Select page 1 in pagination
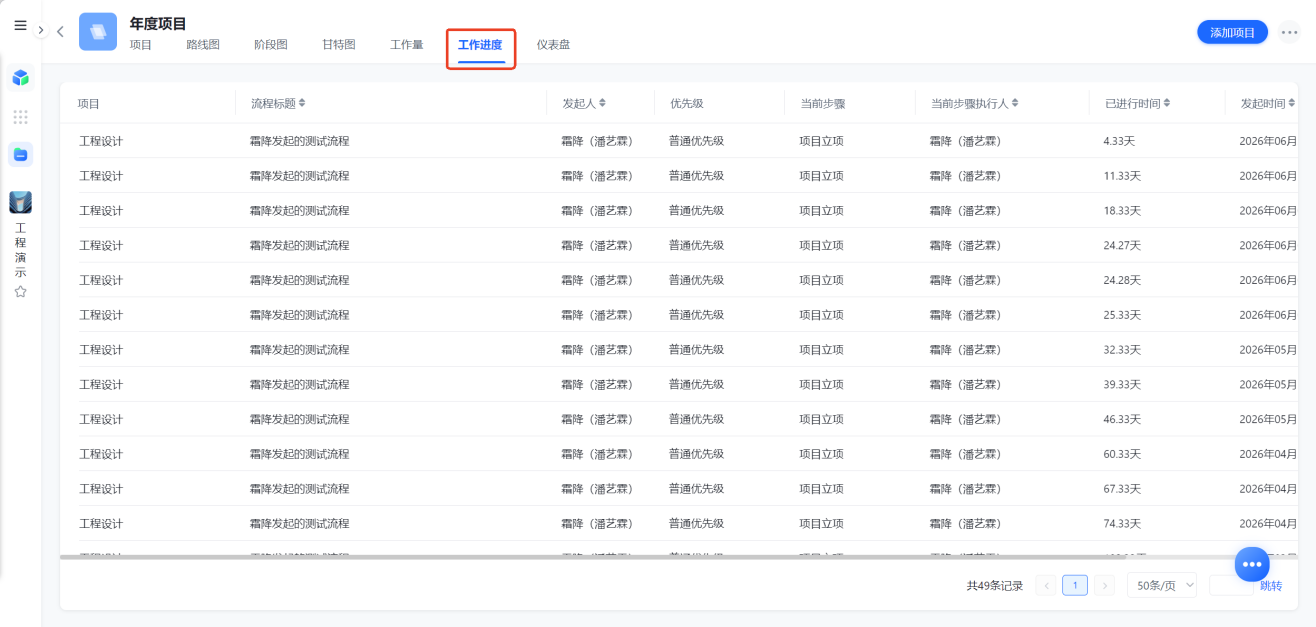The image size is (1316, 627). (x=1075, y=586)
